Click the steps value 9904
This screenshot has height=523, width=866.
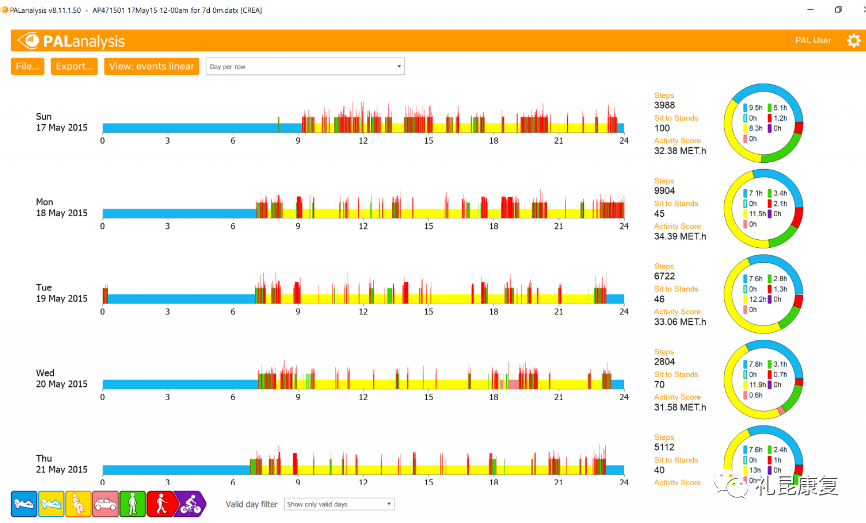click(x=664, y=191)
